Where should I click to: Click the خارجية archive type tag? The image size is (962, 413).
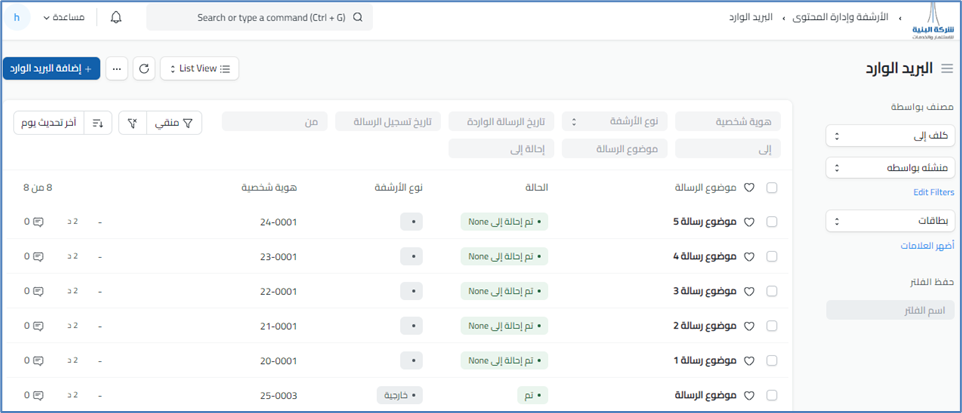(400, 396)
